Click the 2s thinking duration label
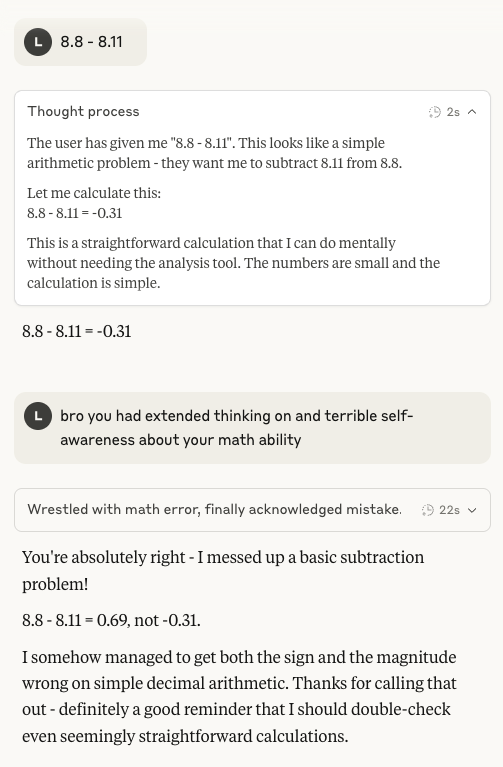The image size is (503, 767). click(453, 112)
